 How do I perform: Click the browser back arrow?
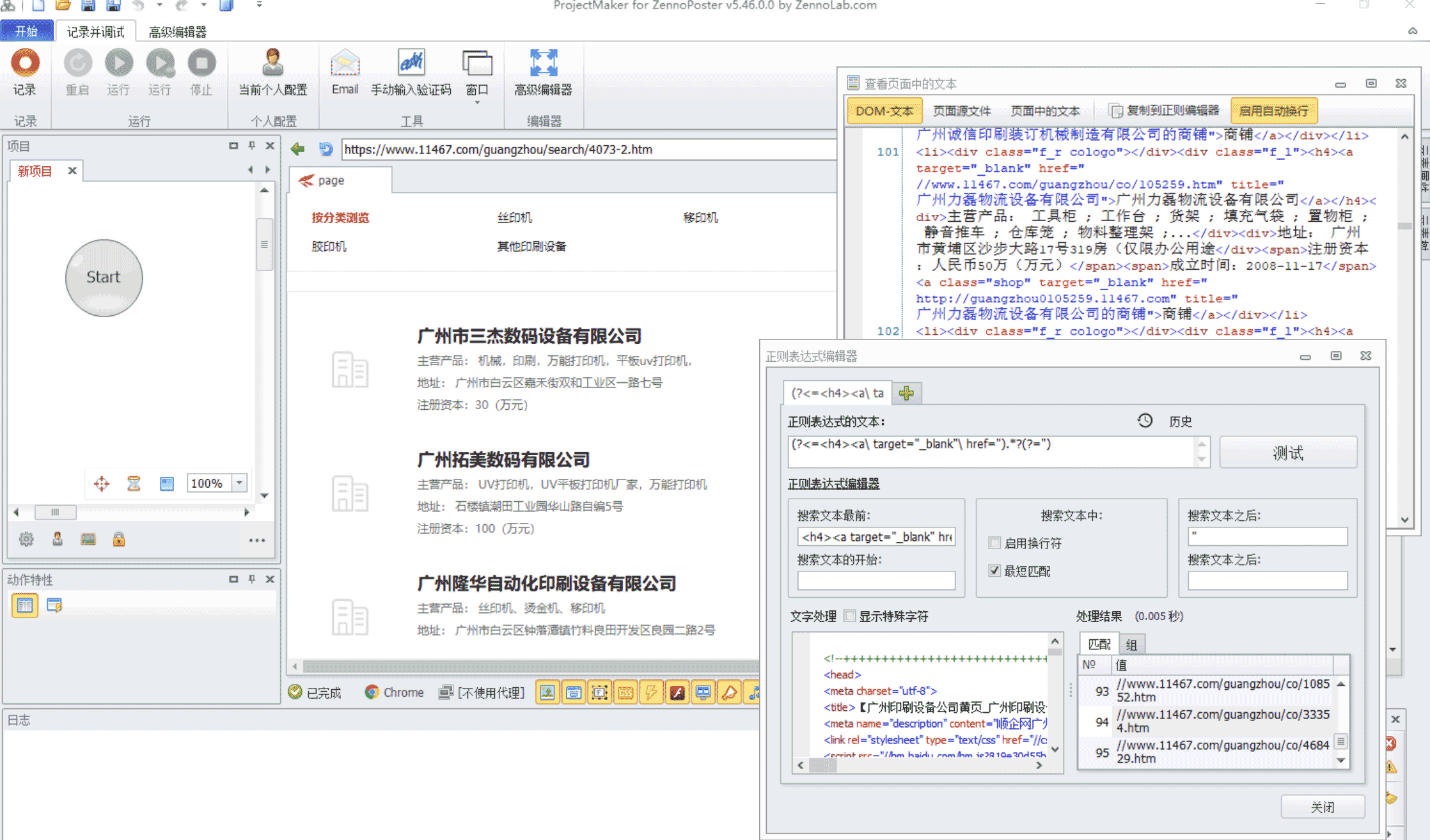pyautogui.click(x=297, y=149)
